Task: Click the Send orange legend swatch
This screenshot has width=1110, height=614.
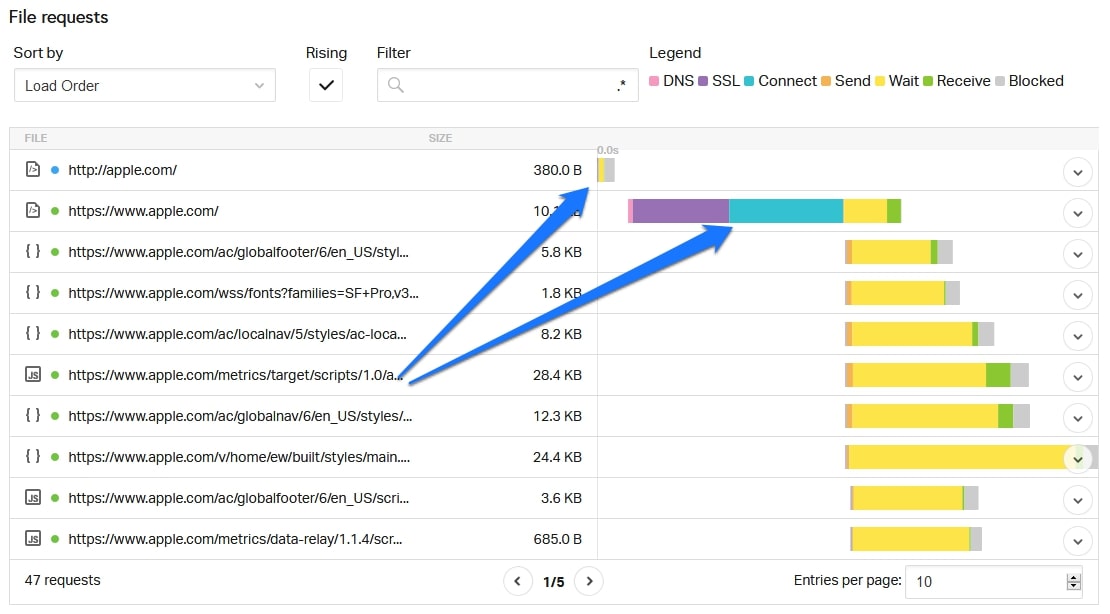Action: pyautogui.click(x=825, y=81)
